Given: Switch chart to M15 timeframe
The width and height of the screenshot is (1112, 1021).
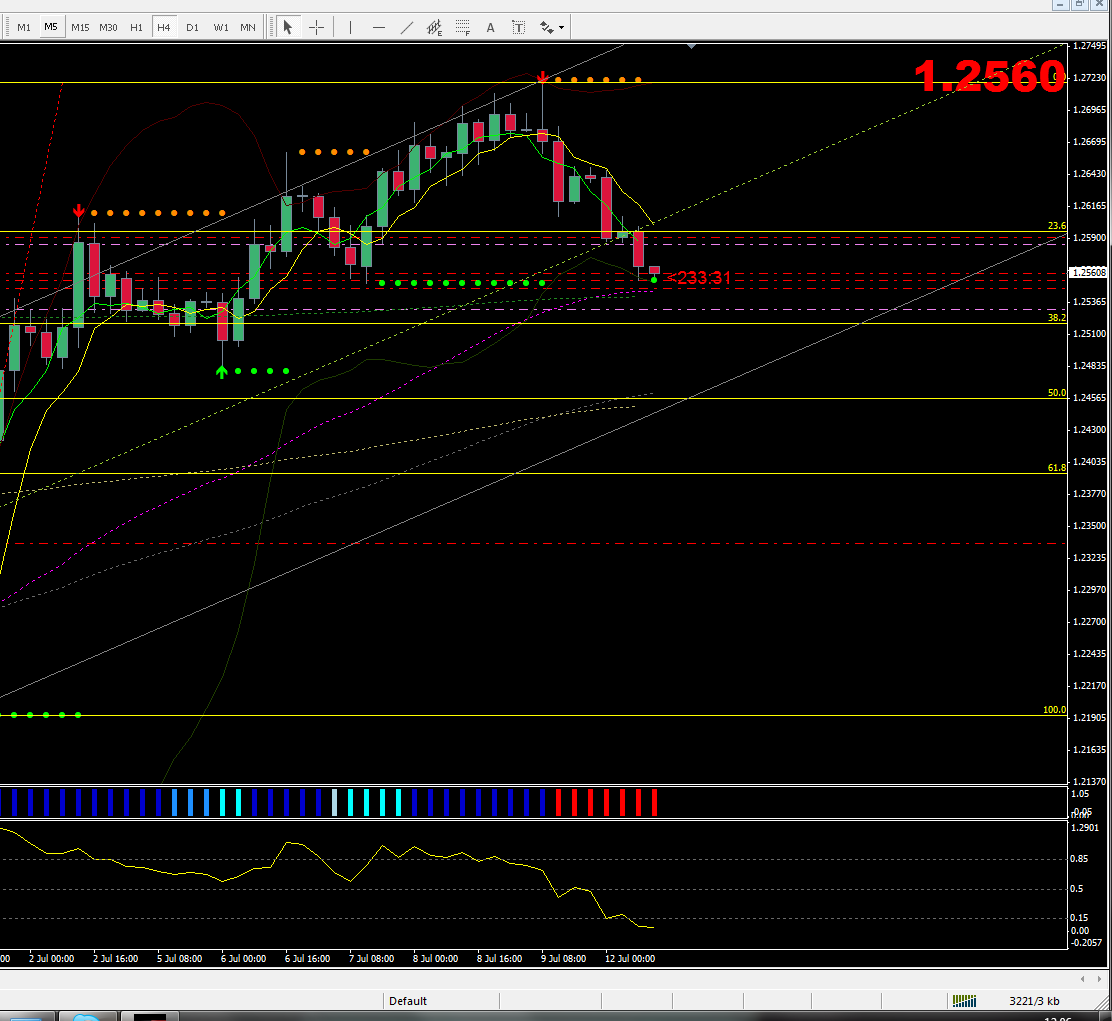Looking at the screenshot, I should [x=80, y=28].
